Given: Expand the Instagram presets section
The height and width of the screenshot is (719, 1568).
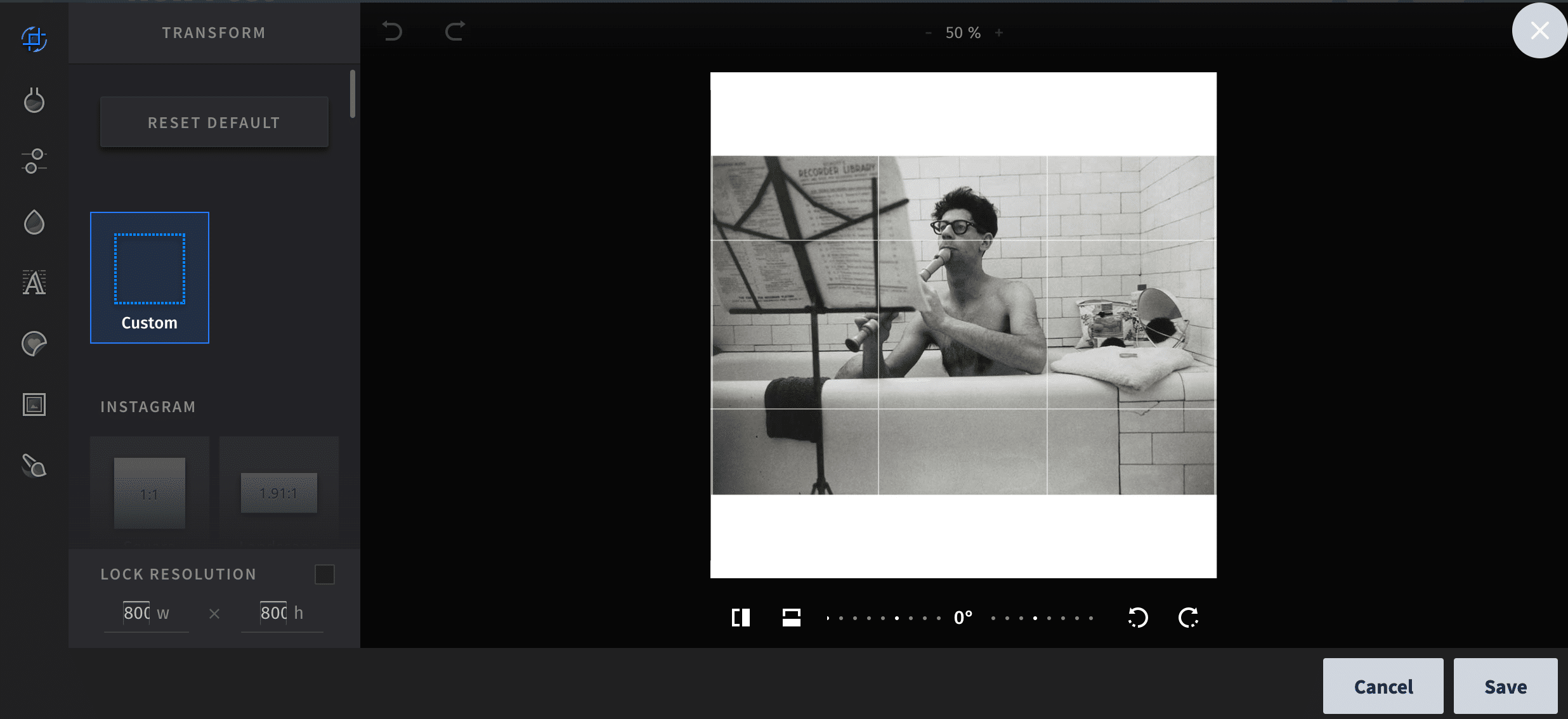Looking at the screenshot, I should [x=148, y=406].
